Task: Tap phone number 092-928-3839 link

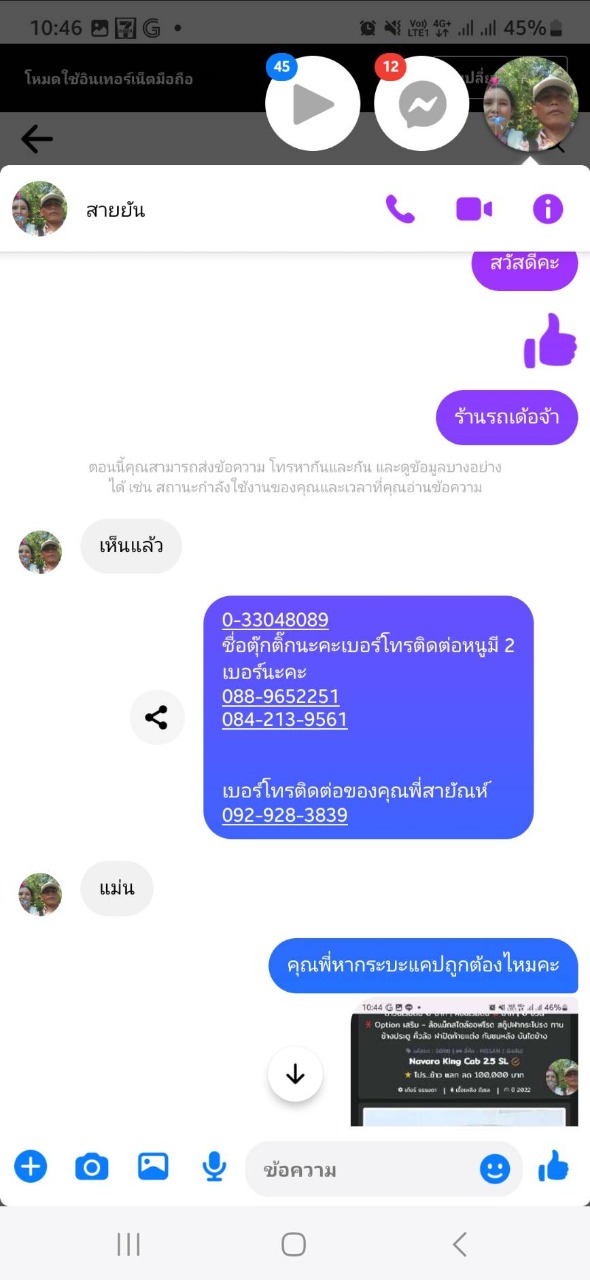Action: pyautogui.click(x=285, y=815)
